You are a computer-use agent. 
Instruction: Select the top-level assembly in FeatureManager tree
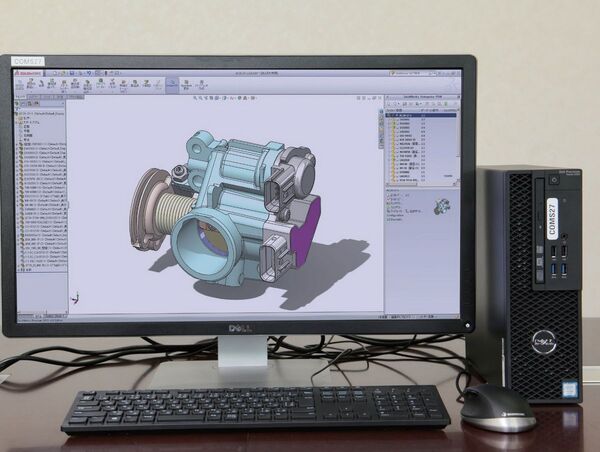point(40,114)
